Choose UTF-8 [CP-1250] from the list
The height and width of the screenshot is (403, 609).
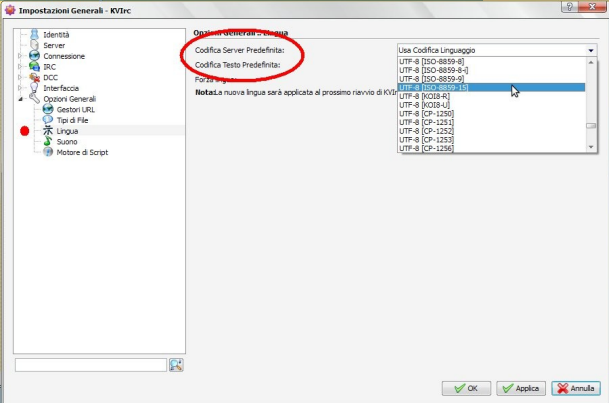point(491,113)
